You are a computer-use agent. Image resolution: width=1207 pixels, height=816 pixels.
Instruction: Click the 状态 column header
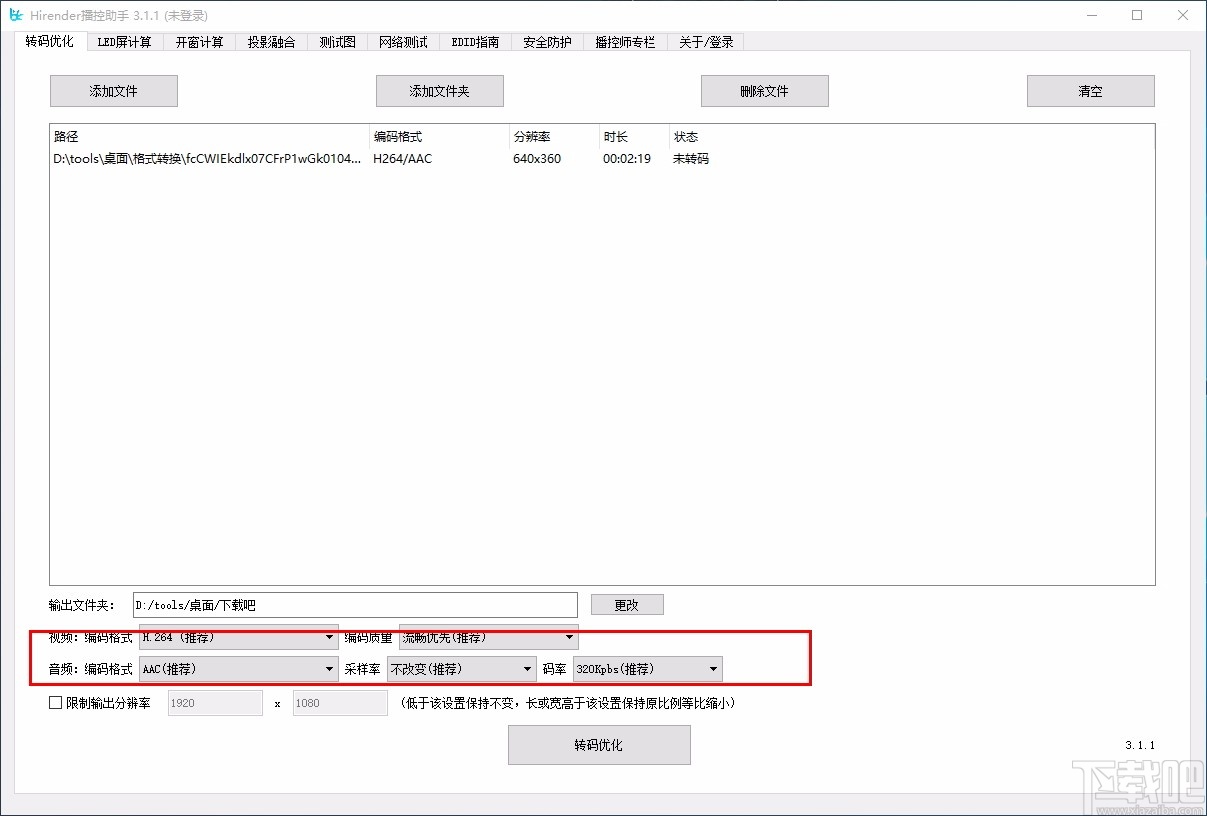click(x=686, y=137)
